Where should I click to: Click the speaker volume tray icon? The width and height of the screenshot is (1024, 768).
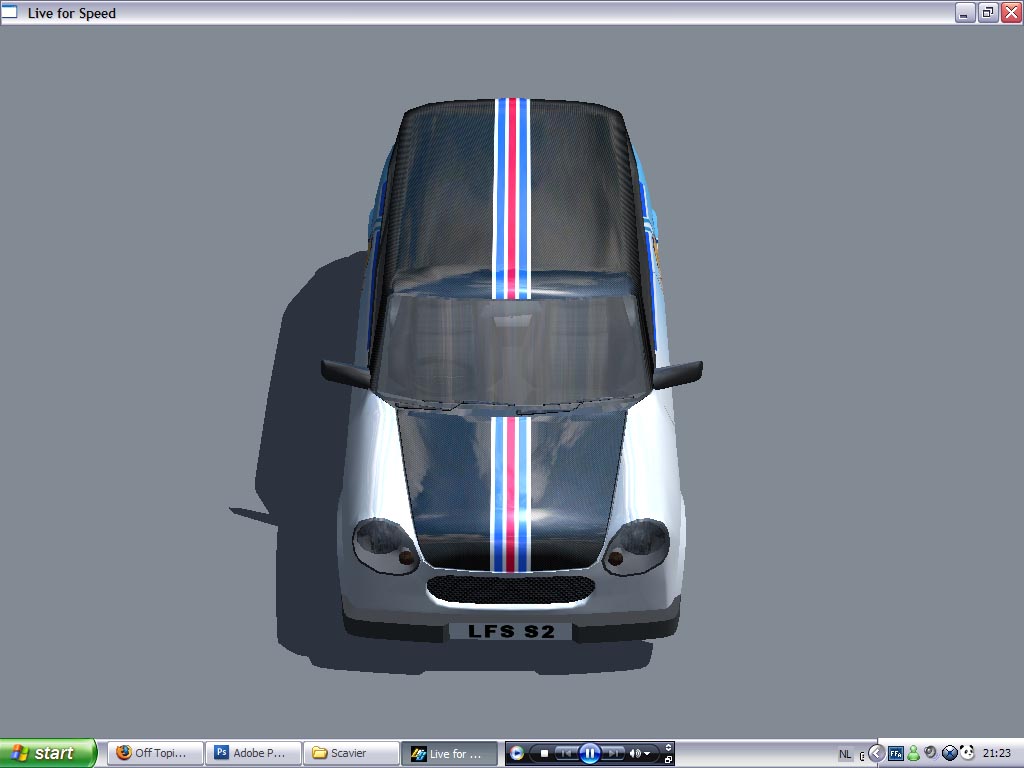931,753
